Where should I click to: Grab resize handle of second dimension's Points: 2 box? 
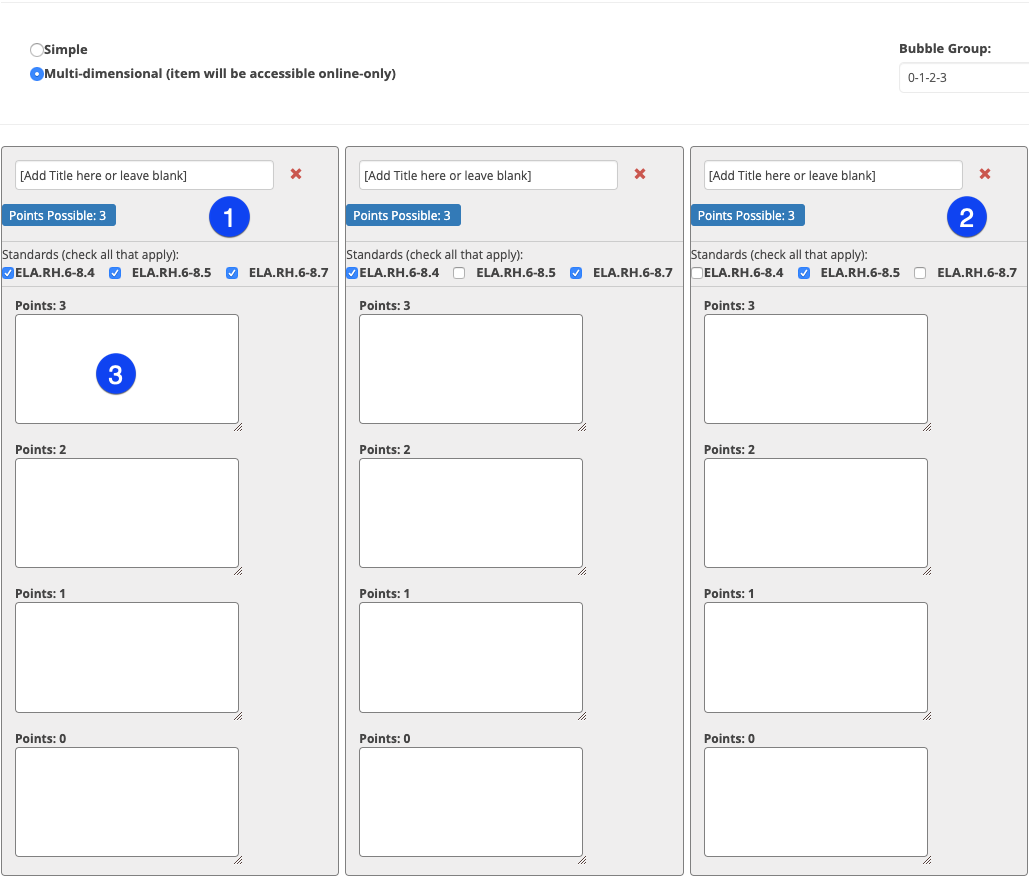tap(582, 572)
